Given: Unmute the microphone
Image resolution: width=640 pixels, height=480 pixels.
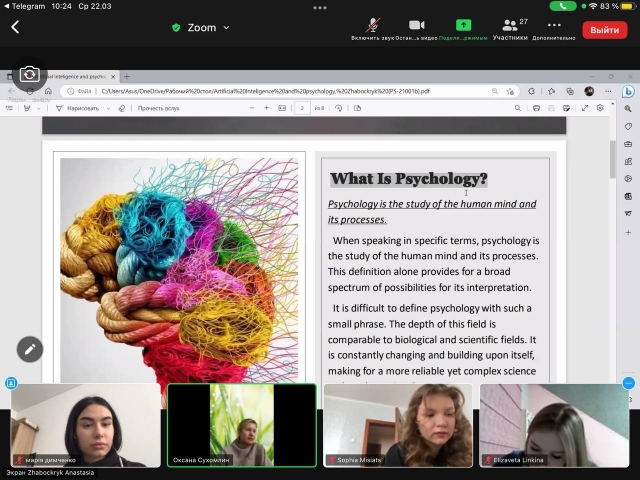Looking at the screenshot, I should tap(373, 25).
